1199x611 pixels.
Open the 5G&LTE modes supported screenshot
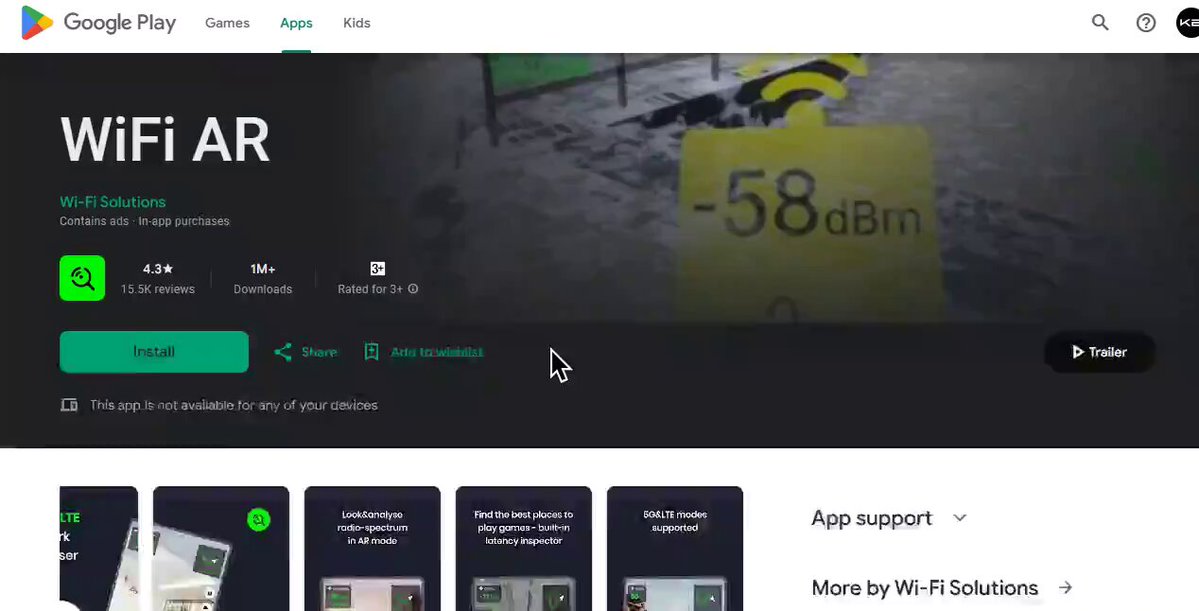(x=675, y=548)
